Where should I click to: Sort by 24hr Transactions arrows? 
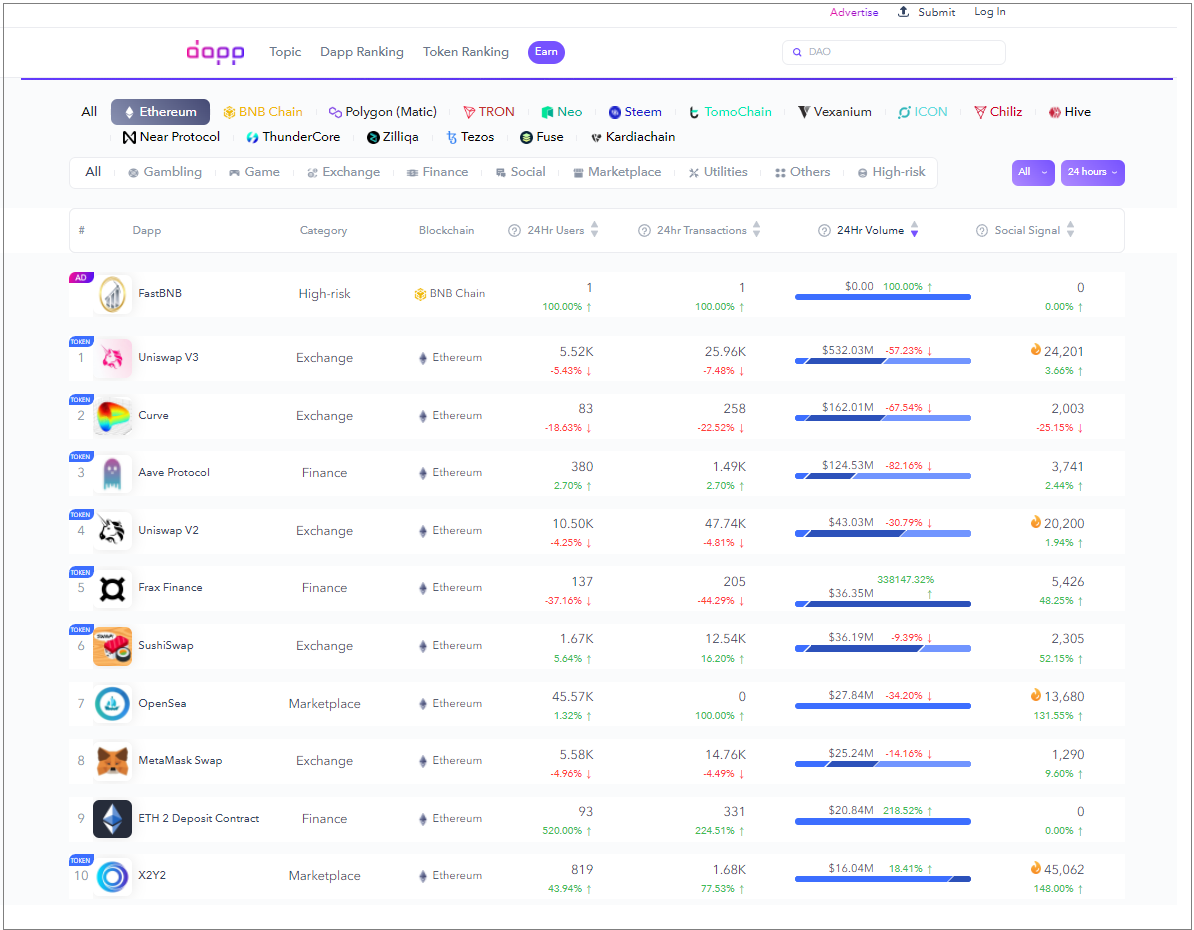[x=756, y=229]
